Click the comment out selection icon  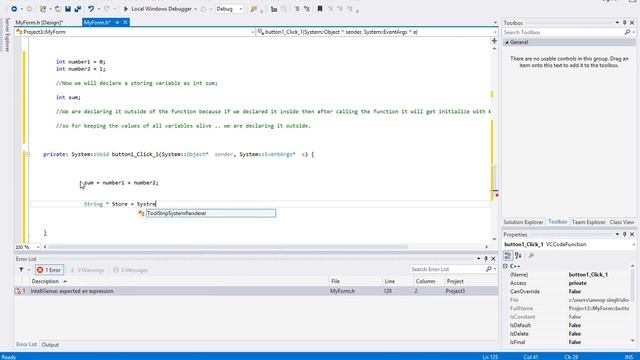297,9
